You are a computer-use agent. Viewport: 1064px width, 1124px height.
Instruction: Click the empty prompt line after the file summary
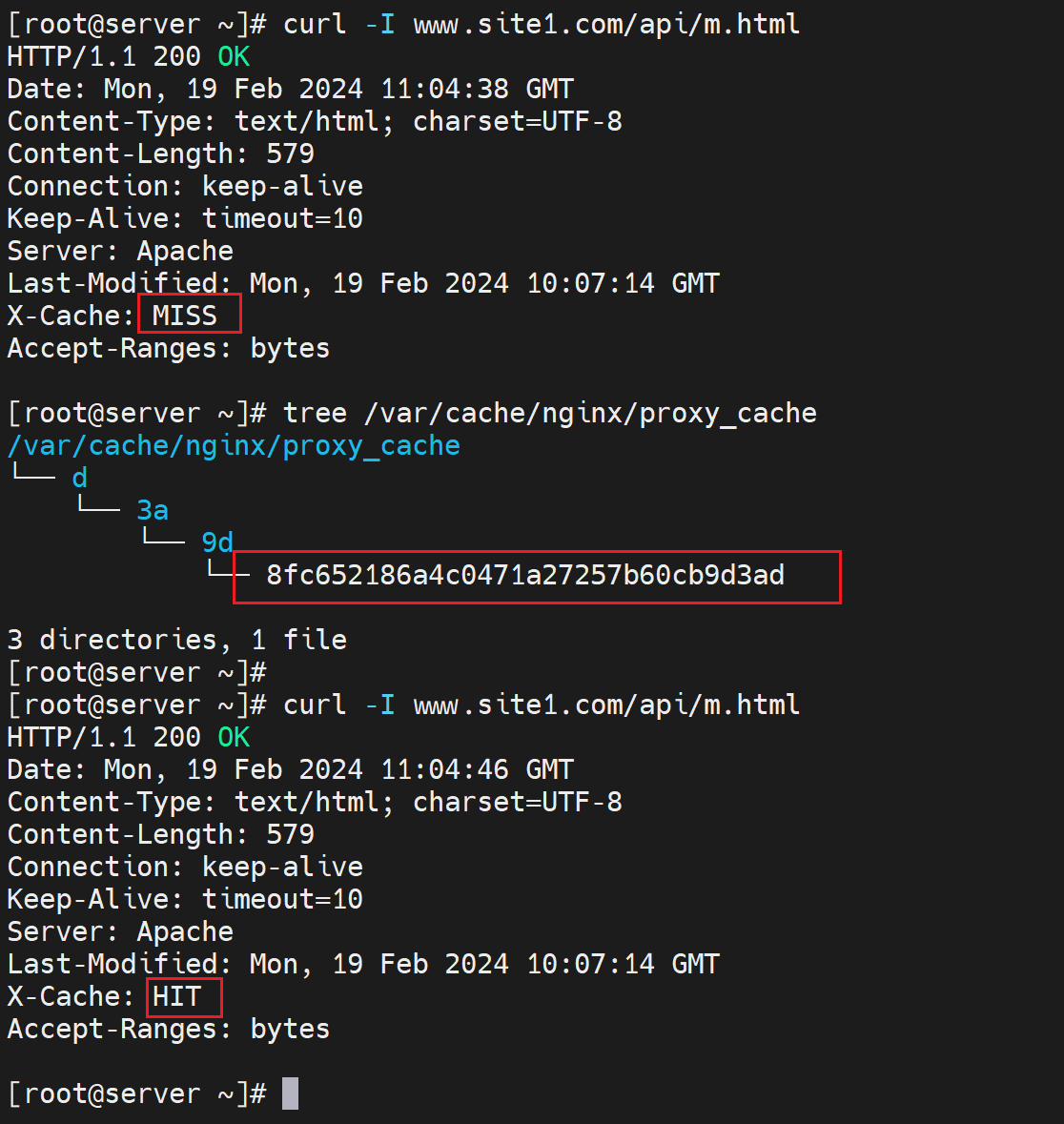point(136,672)
